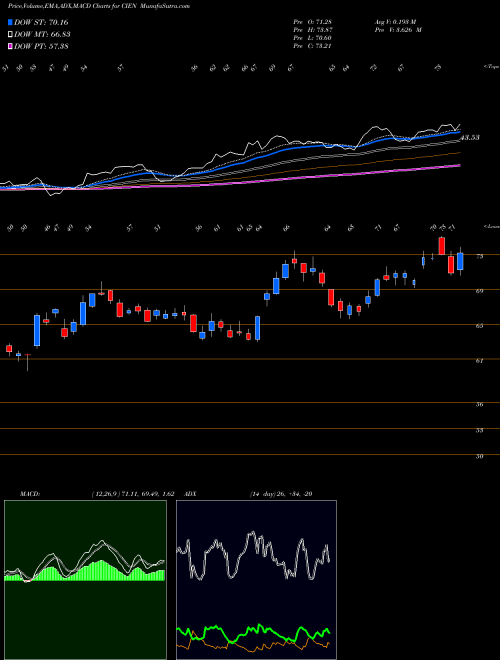Click the 33 axis label
The width and height of the screenshot is (500, 660).
click(x=479, y=431)
